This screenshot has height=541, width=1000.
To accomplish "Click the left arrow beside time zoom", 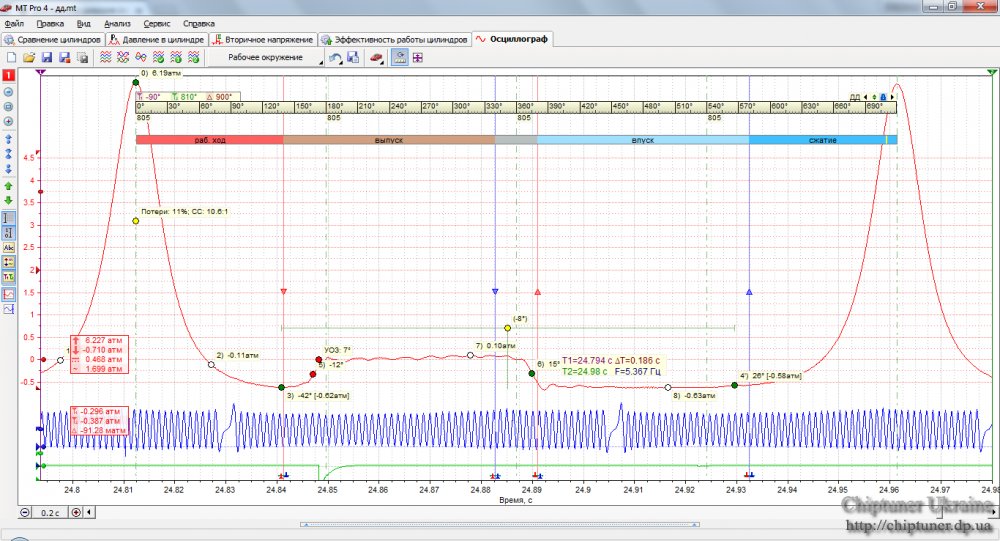I will point(89,512).
